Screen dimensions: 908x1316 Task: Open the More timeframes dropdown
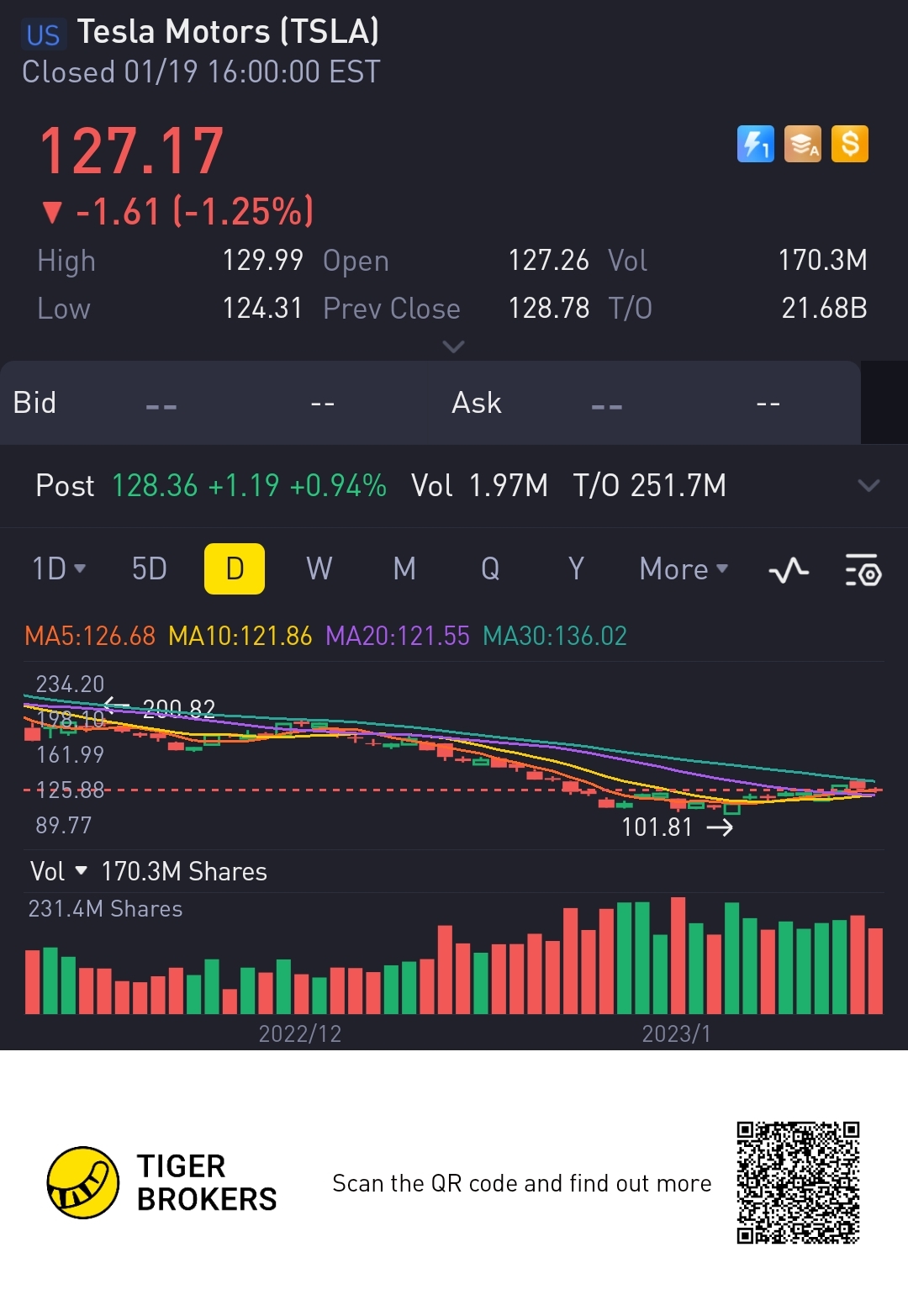coord(684,569)
